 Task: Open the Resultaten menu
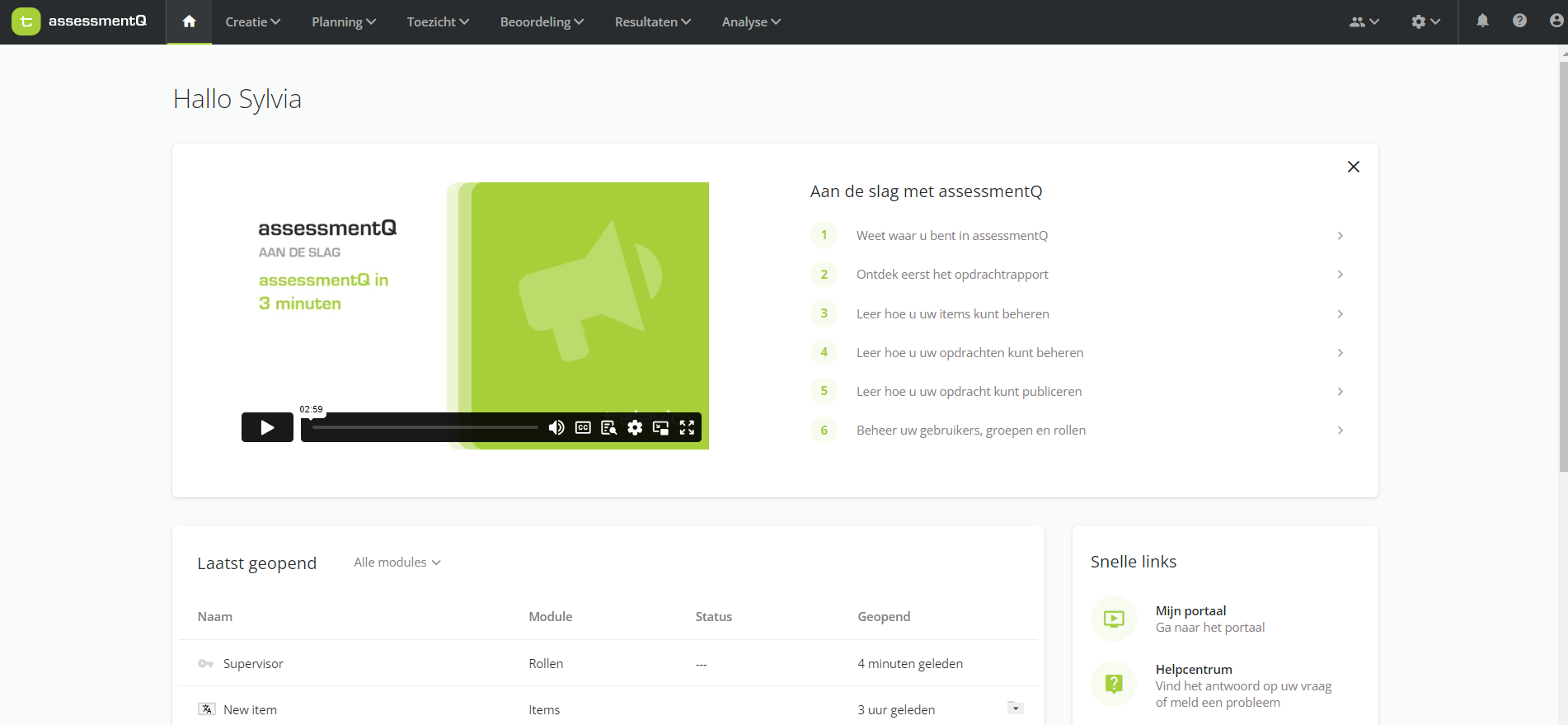click(x=653, y=22)
